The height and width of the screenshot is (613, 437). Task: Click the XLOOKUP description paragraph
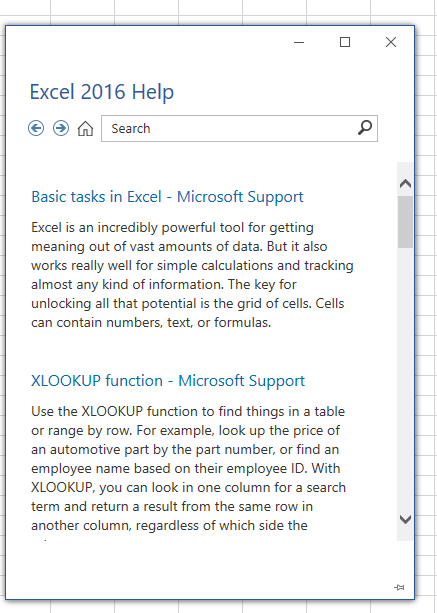point(188,468)
